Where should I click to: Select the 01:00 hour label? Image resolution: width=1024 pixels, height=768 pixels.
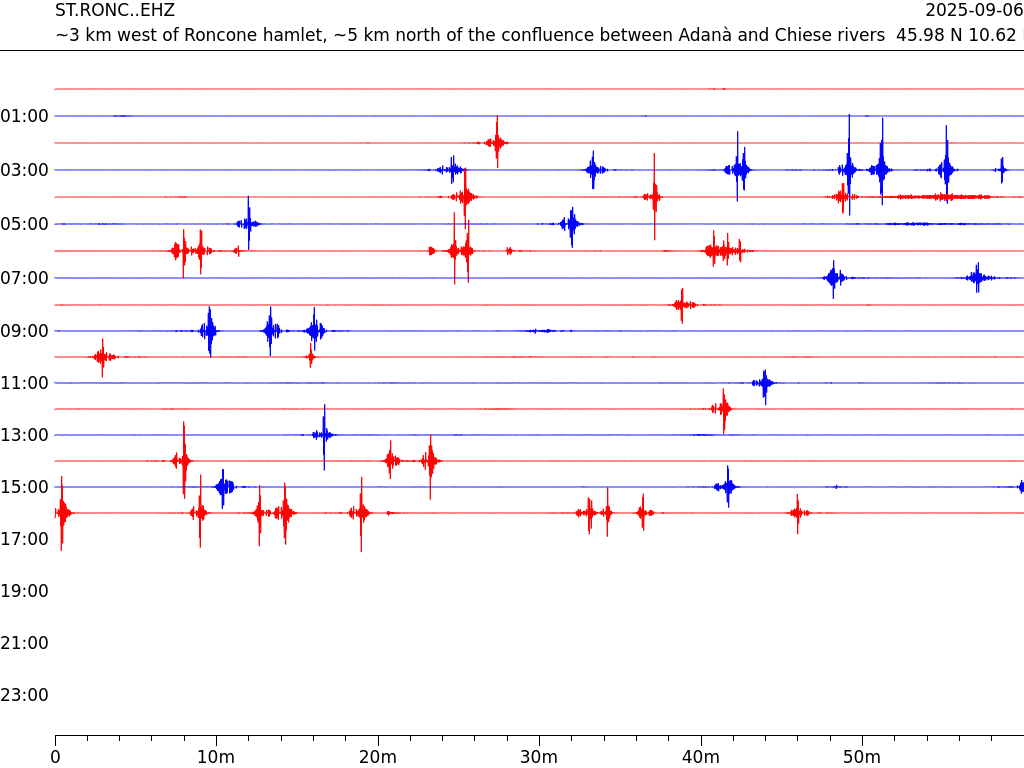tap(25, 116)
